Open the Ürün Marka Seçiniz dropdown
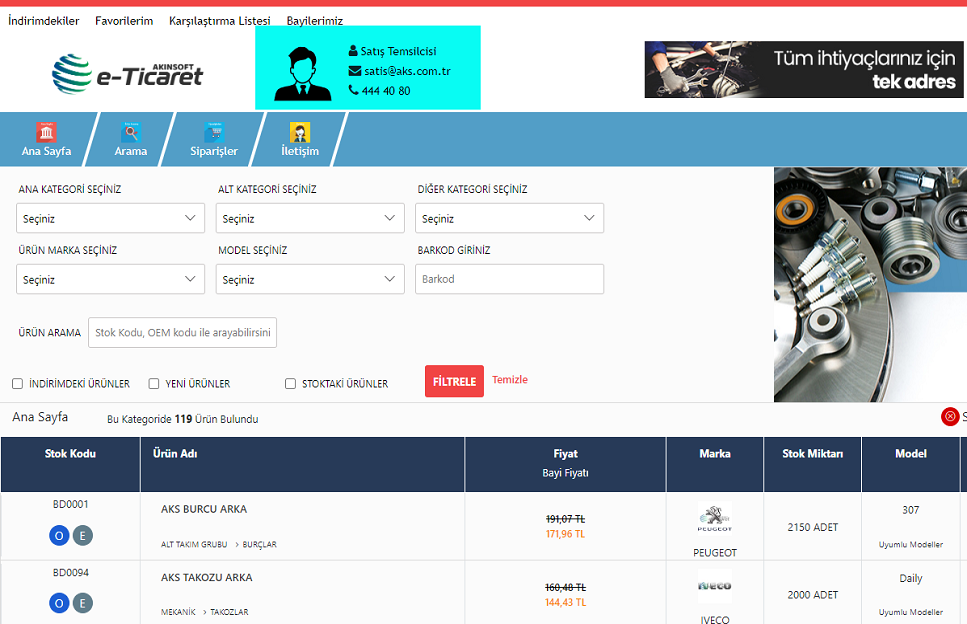 [110, 280]
